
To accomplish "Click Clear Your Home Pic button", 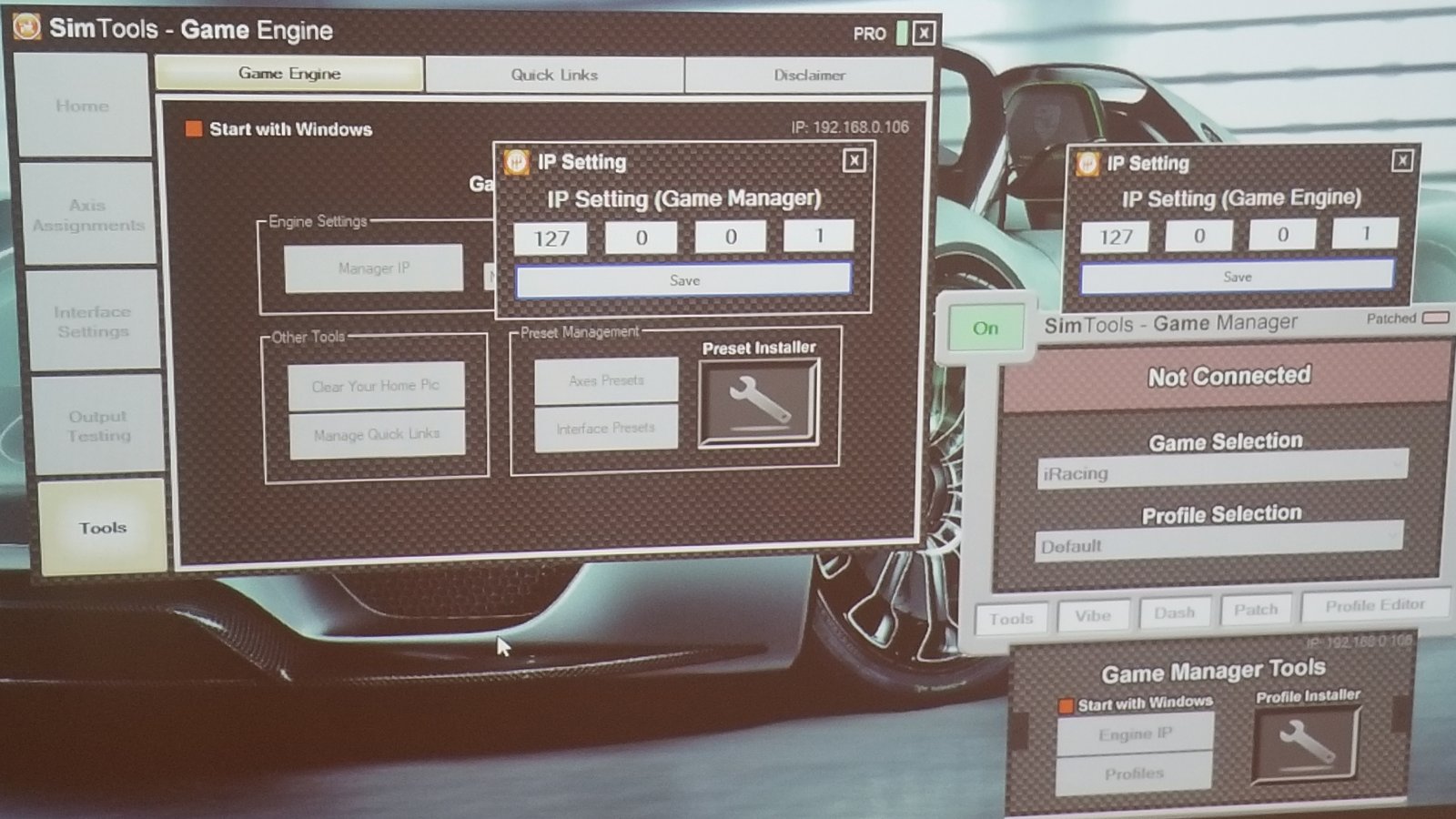I will (x=376, y=386).
